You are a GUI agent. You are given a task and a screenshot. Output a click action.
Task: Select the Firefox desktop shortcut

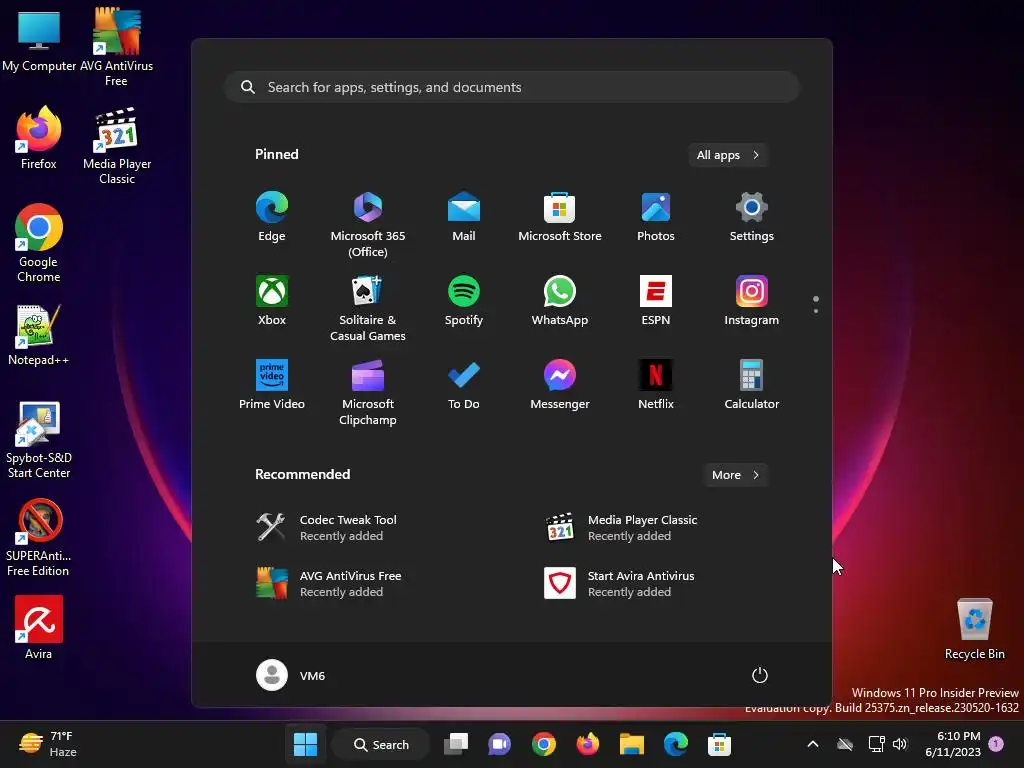tap(39, 138)
